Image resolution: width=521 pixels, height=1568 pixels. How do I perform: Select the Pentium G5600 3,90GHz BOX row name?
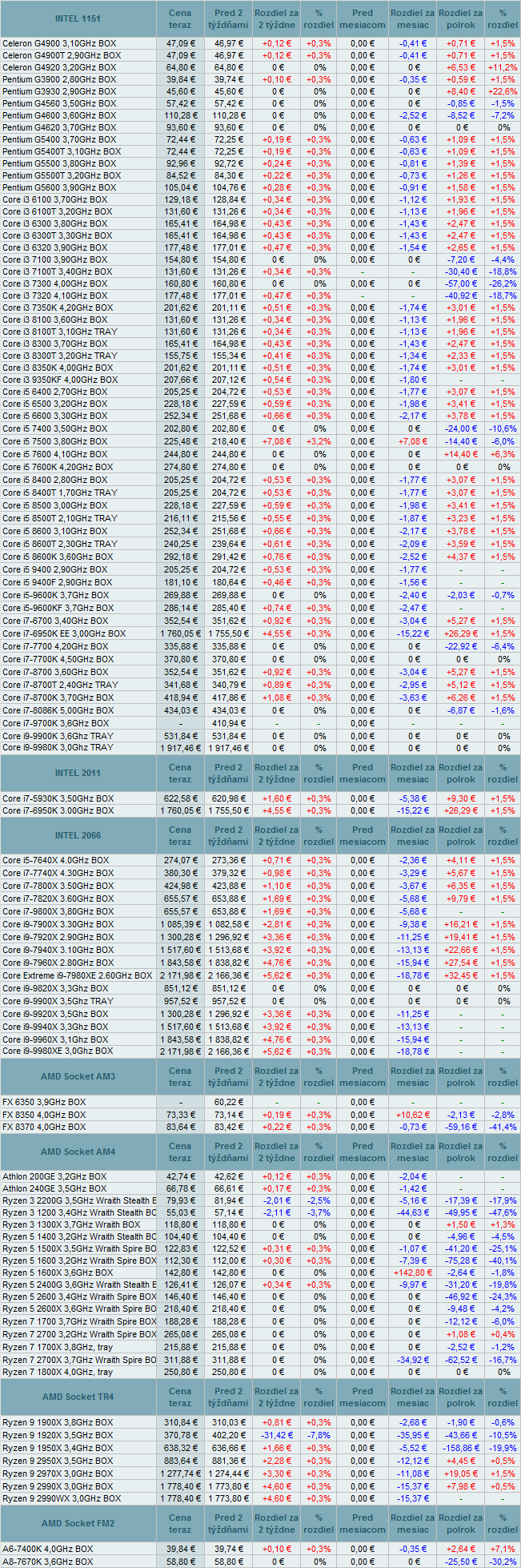tap(60, 187)
